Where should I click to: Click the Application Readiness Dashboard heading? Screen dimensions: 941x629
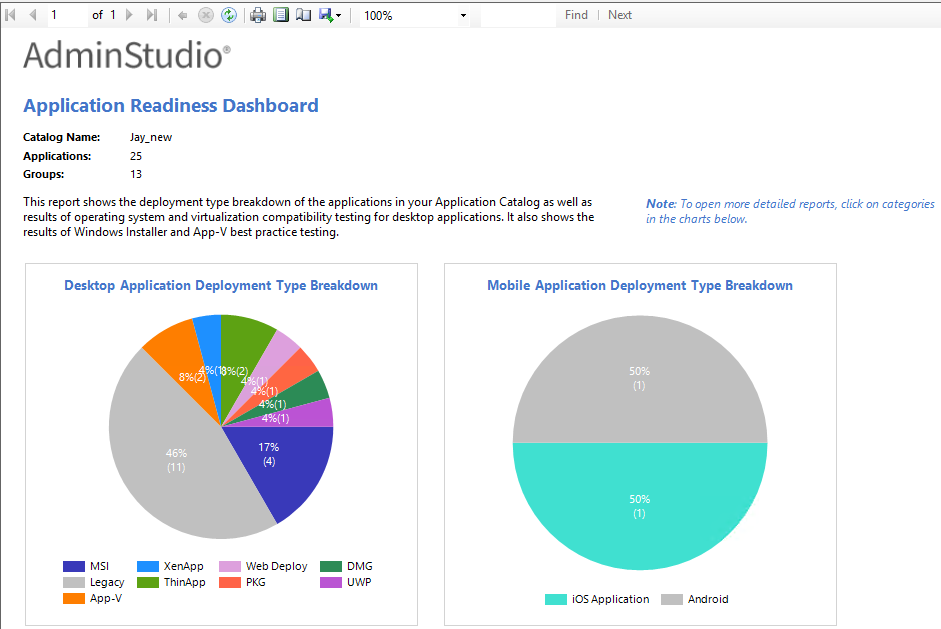click(x=171, y=106)
